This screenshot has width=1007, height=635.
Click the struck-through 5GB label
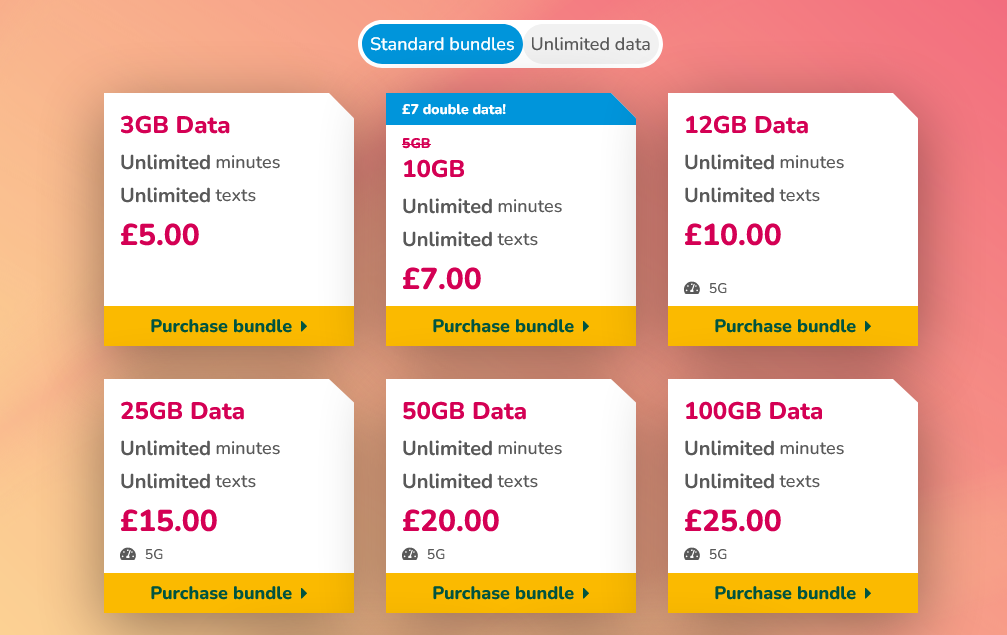point(416,143)
